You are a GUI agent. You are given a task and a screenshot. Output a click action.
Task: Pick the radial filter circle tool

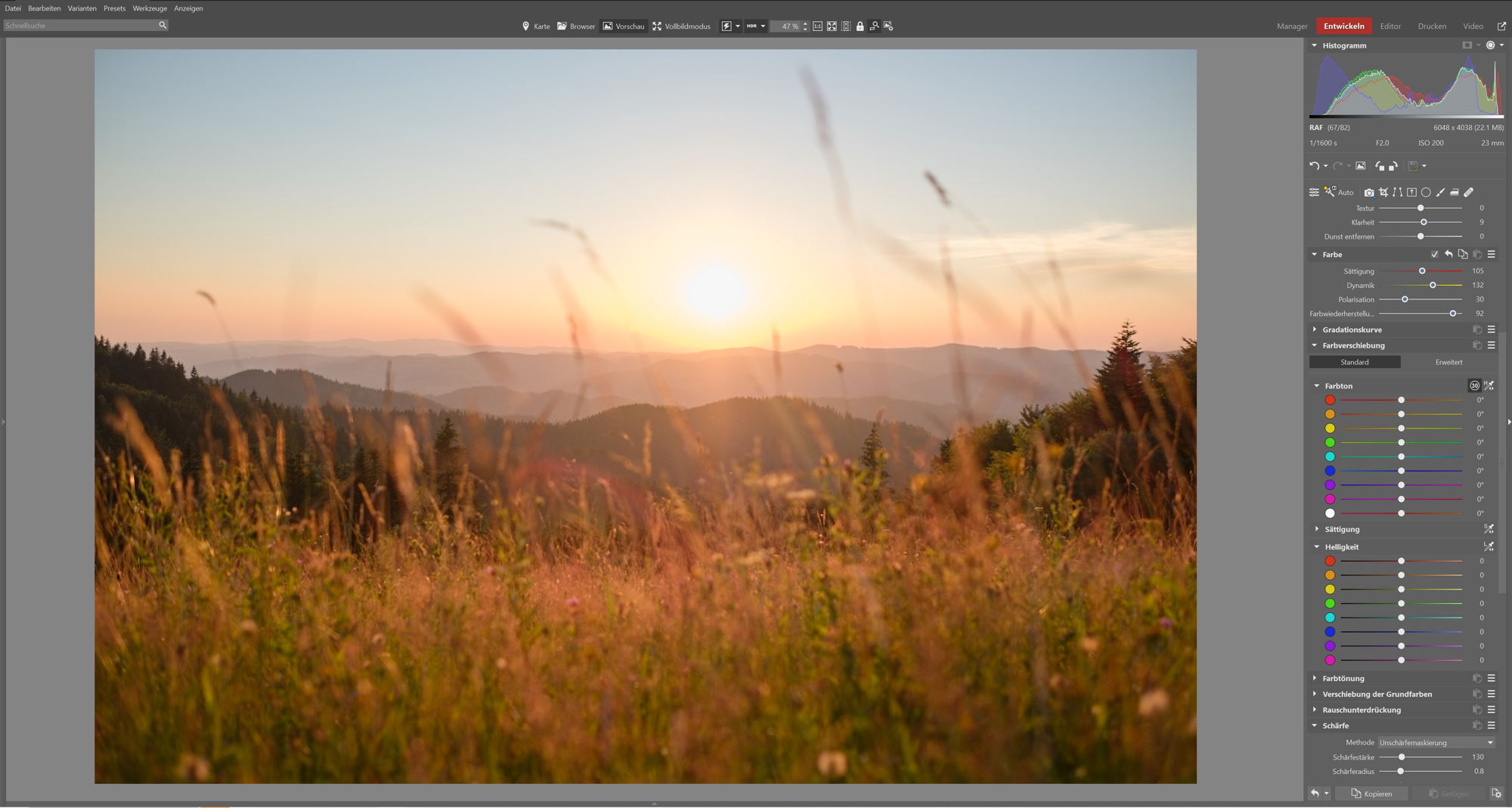(x=1426, y=193)
